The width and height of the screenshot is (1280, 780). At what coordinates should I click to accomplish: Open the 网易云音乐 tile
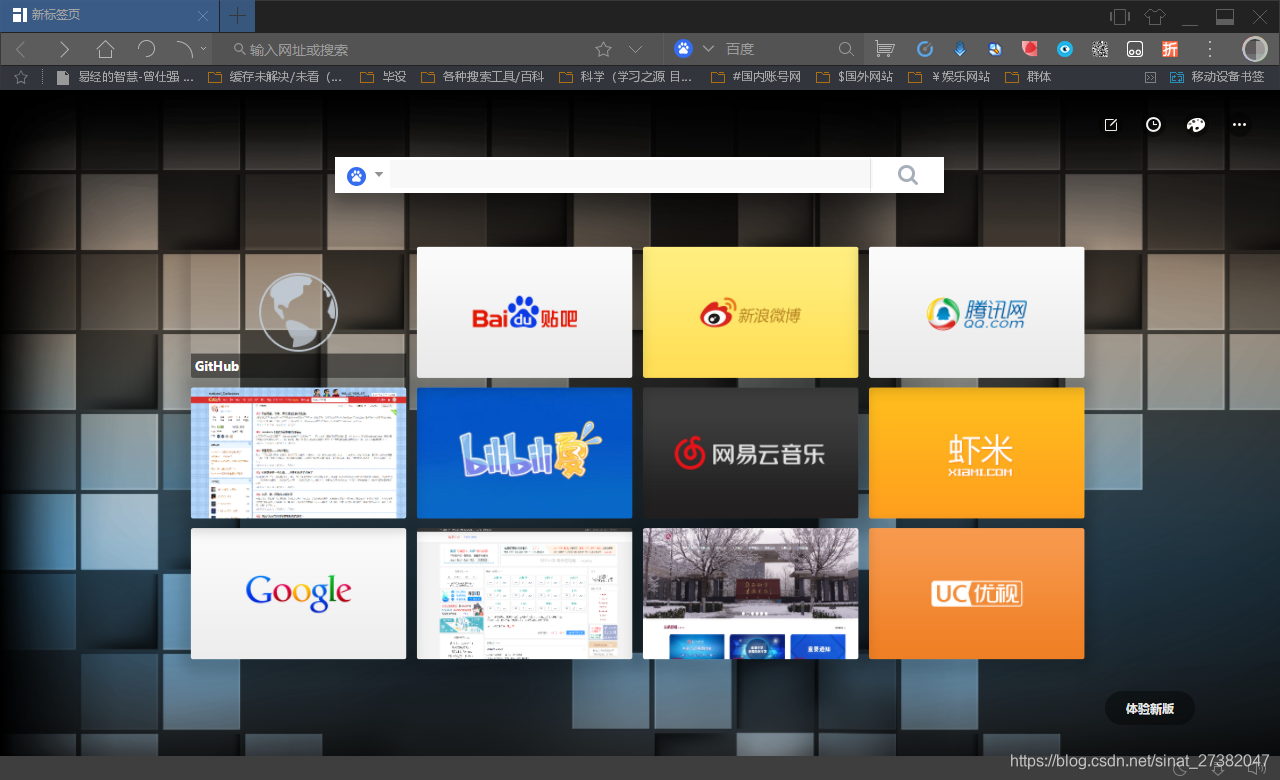click(750, 453)
